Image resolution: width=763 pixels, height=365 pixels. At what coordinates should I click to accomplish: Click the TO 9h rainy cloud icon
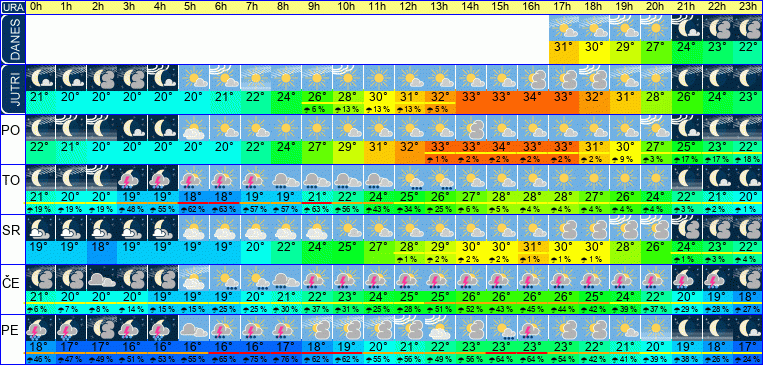coord(317,177)
